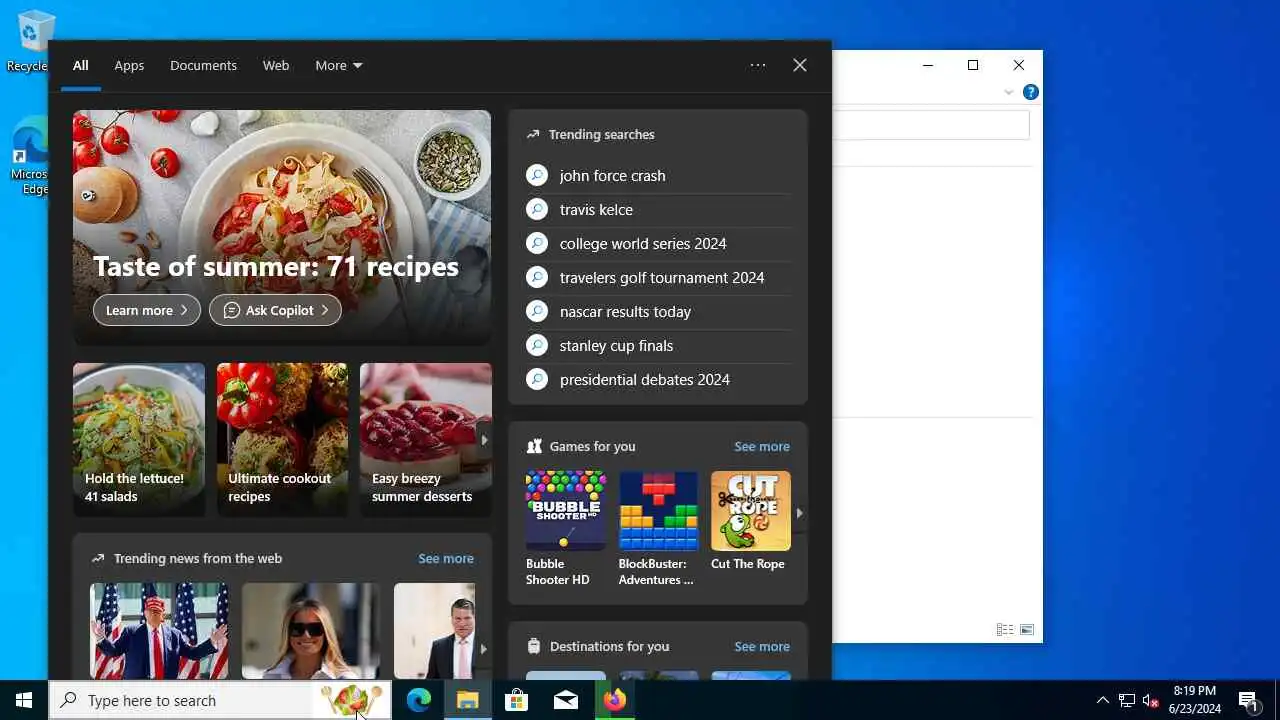Click search icon beside stanley cup finals
This screenshot has height=720, width=1280.
[x=537, y=345]
